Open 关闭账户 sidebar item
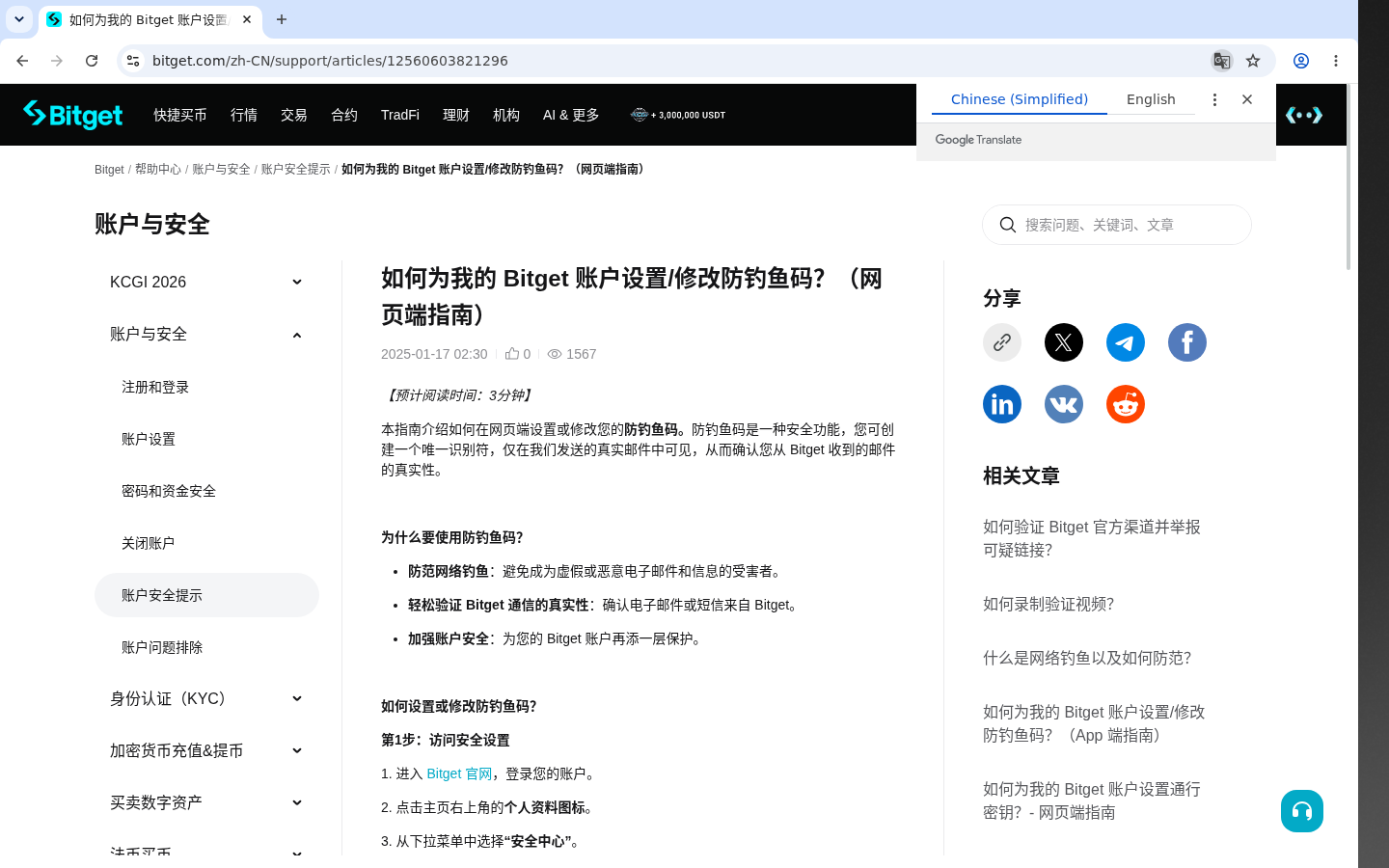 tap(206, 543)
